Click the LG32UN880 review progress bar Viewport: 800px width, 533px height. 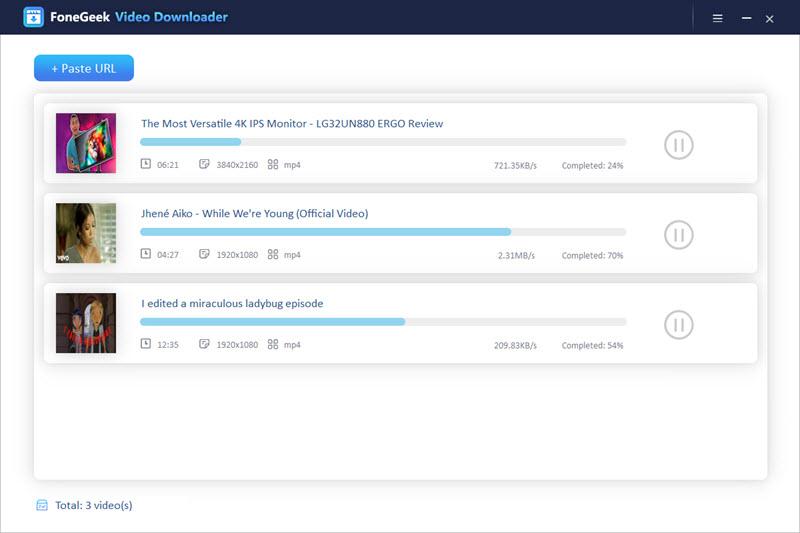tap(383, 142)
